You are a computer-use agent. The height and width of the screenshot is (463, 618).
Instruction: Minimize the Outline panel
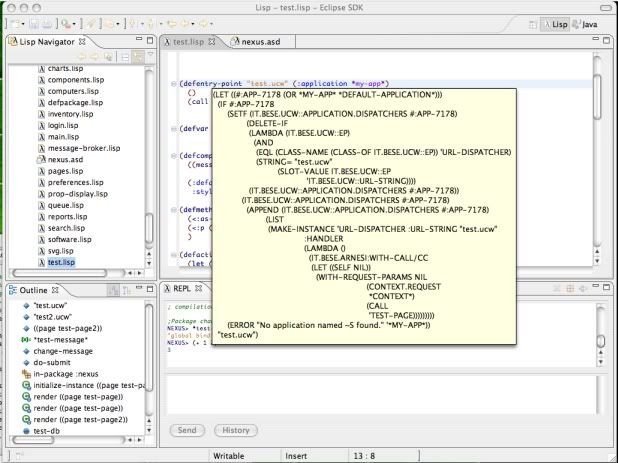(139, 288)
